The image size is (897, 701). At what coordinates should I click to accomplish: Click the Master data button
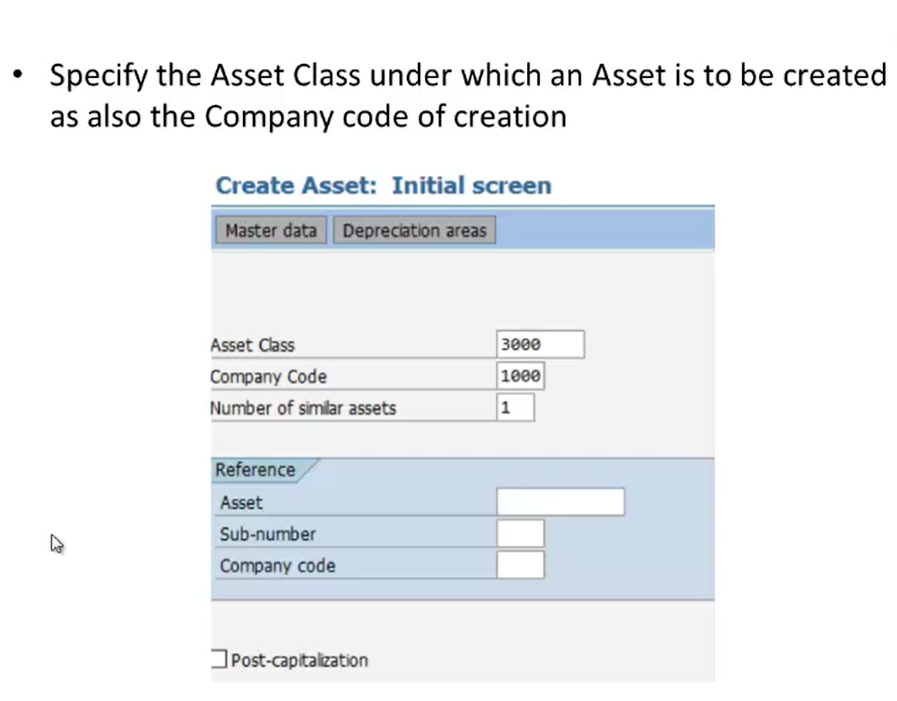click(271, 231)
